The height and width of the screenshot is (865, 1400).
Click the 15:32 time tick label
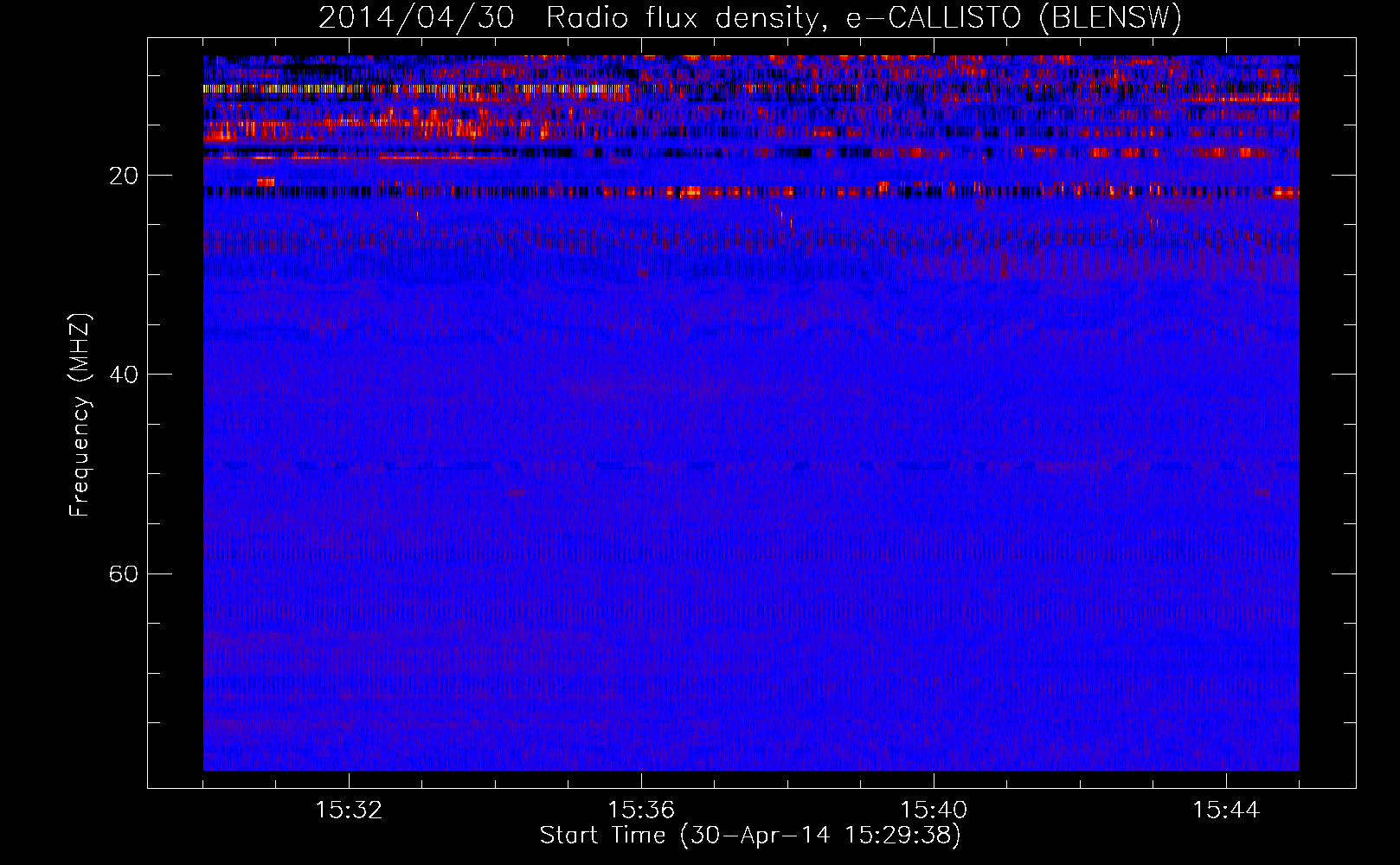[x=349, y=811]
